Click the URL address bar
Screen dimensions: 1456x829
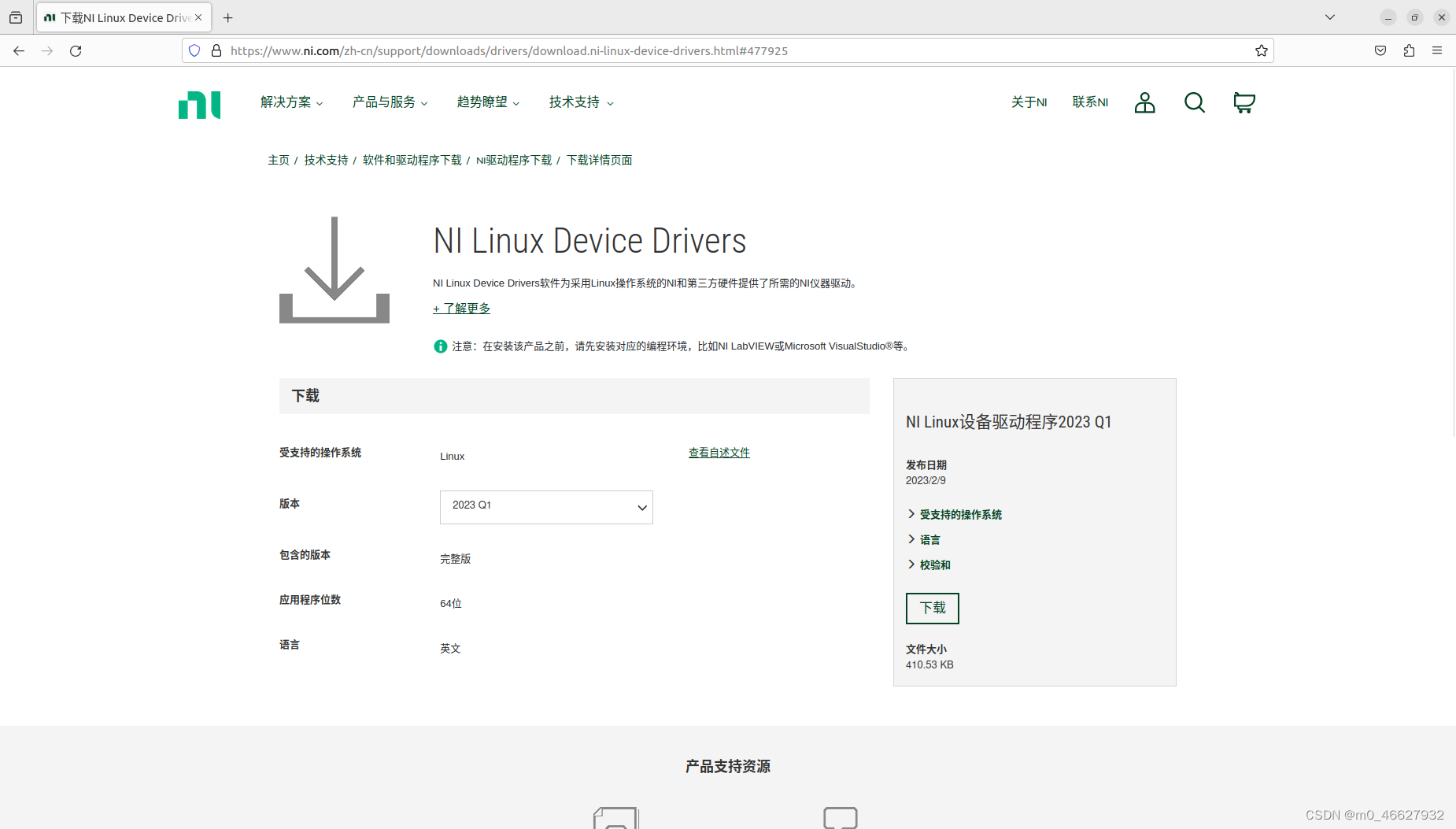point(727,50)
